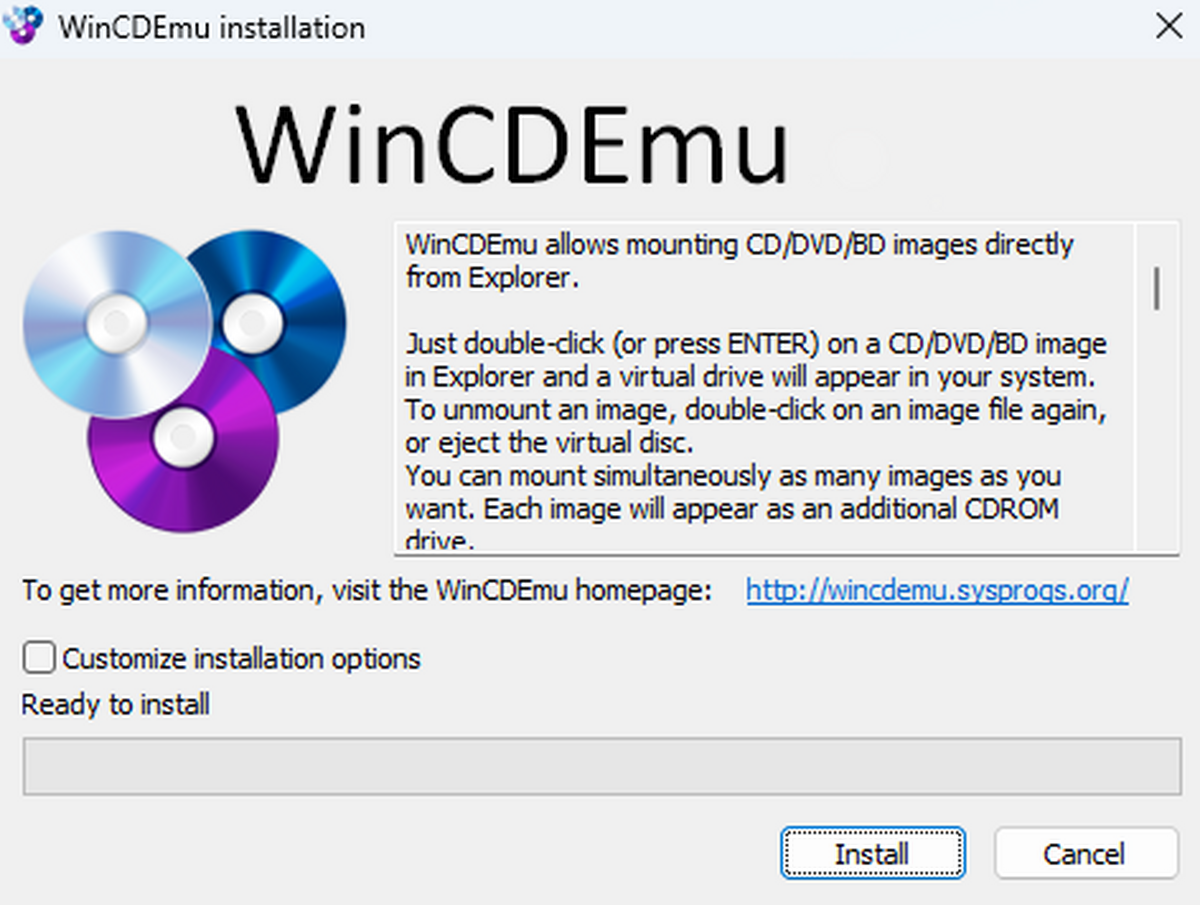Click the "Just double-click" instruction line
Image resolution: width=1200 pixels, height=905 pixels.
coord(755,345)
